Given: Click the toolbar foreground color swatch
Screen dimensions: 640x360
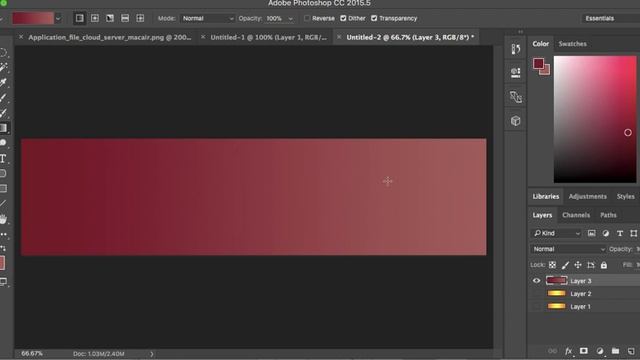Looking at the screenshot, I should (2, 263).
